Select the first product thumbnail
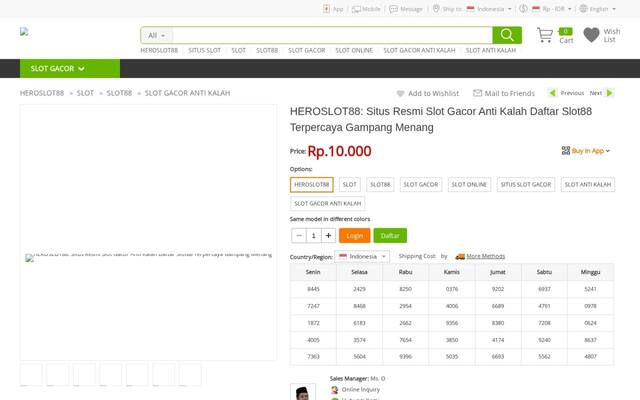Screen dimensions: 640x400 pos(31,374)
